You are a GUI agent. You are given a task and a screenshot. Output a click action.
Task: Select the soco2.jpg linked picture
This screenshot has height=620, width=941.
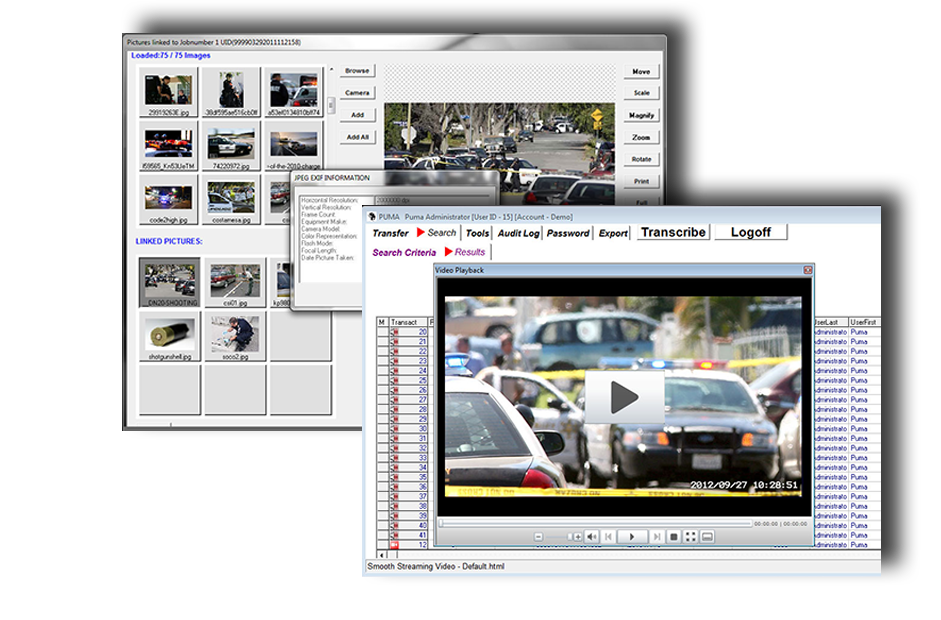235,337
